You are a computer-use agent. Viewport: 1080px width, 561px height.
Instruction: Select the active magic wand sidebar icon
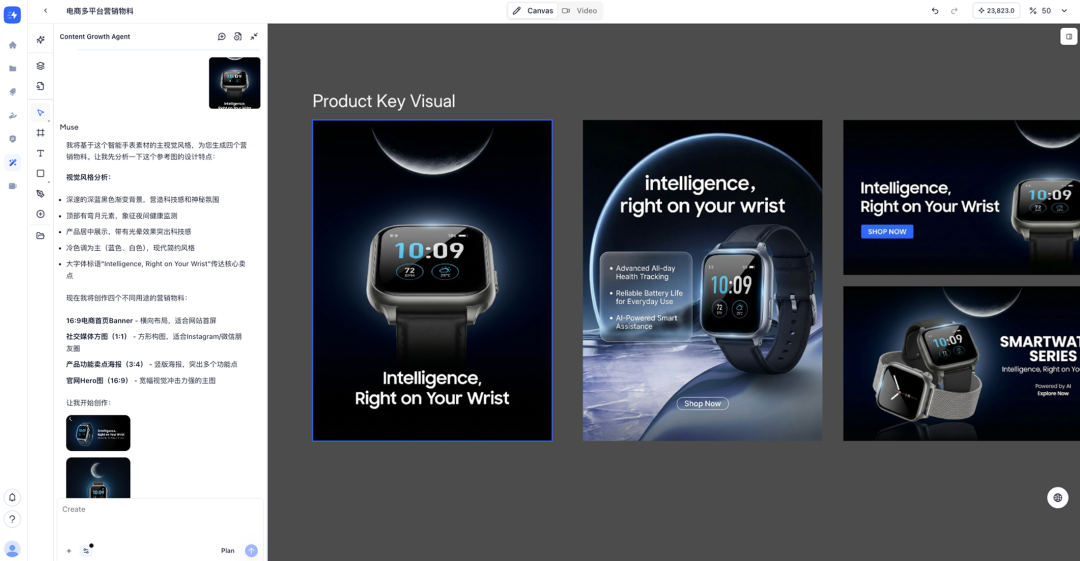(x=12, y=163)
